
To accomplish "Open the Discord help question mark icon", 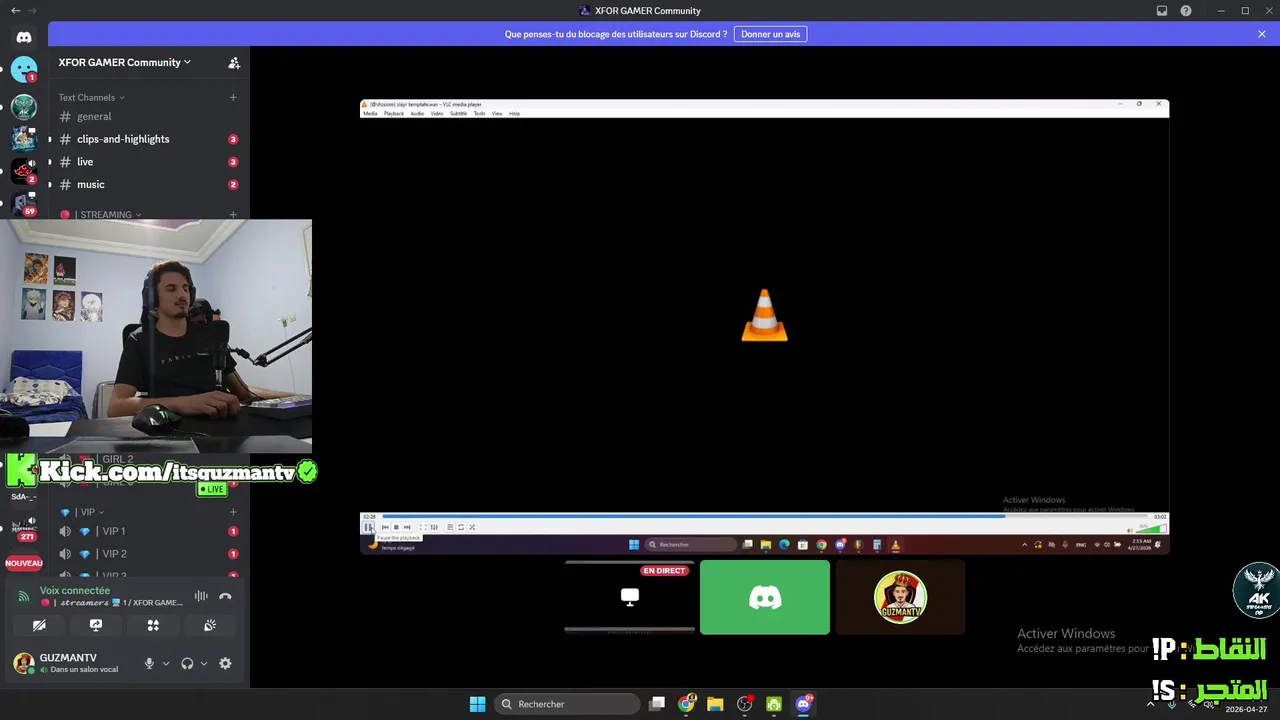I will [x=1186, y=11].
